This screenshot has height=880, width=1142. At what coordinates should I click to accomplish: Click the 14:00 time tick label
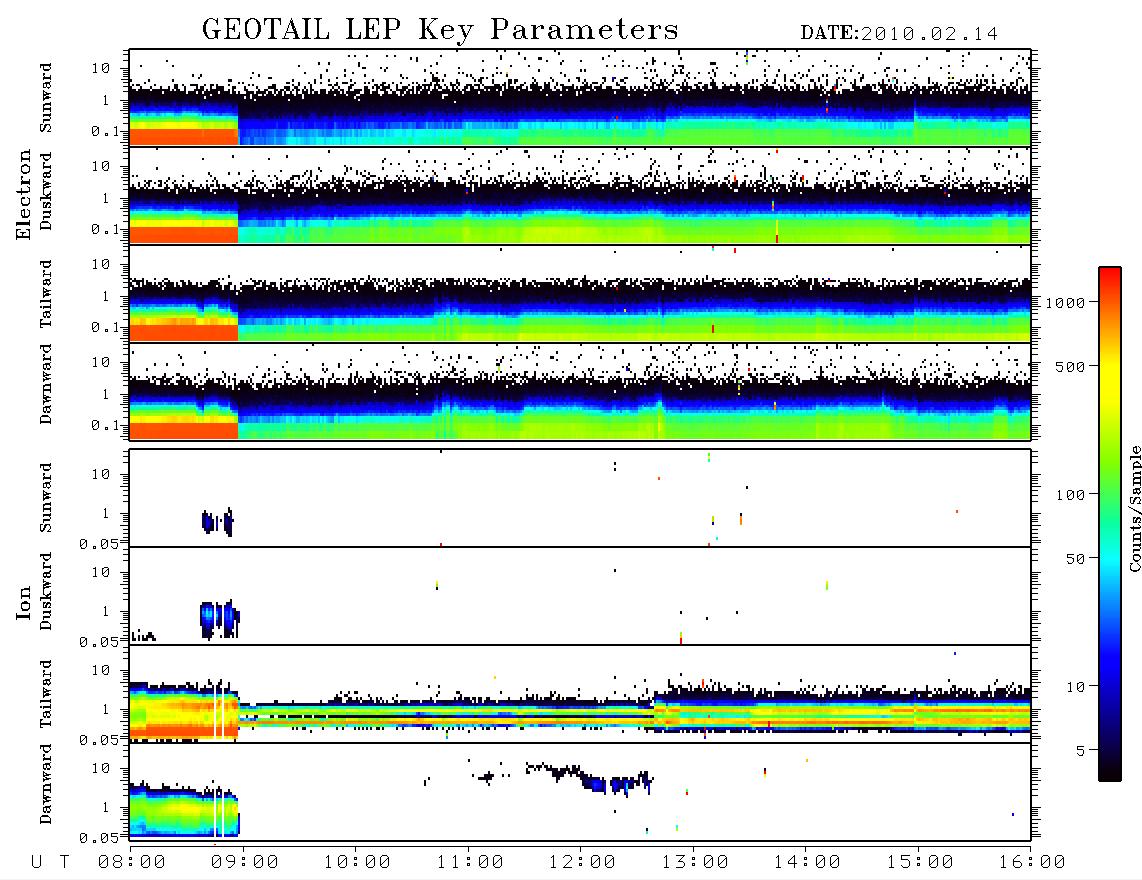click(x=807, y=862)
